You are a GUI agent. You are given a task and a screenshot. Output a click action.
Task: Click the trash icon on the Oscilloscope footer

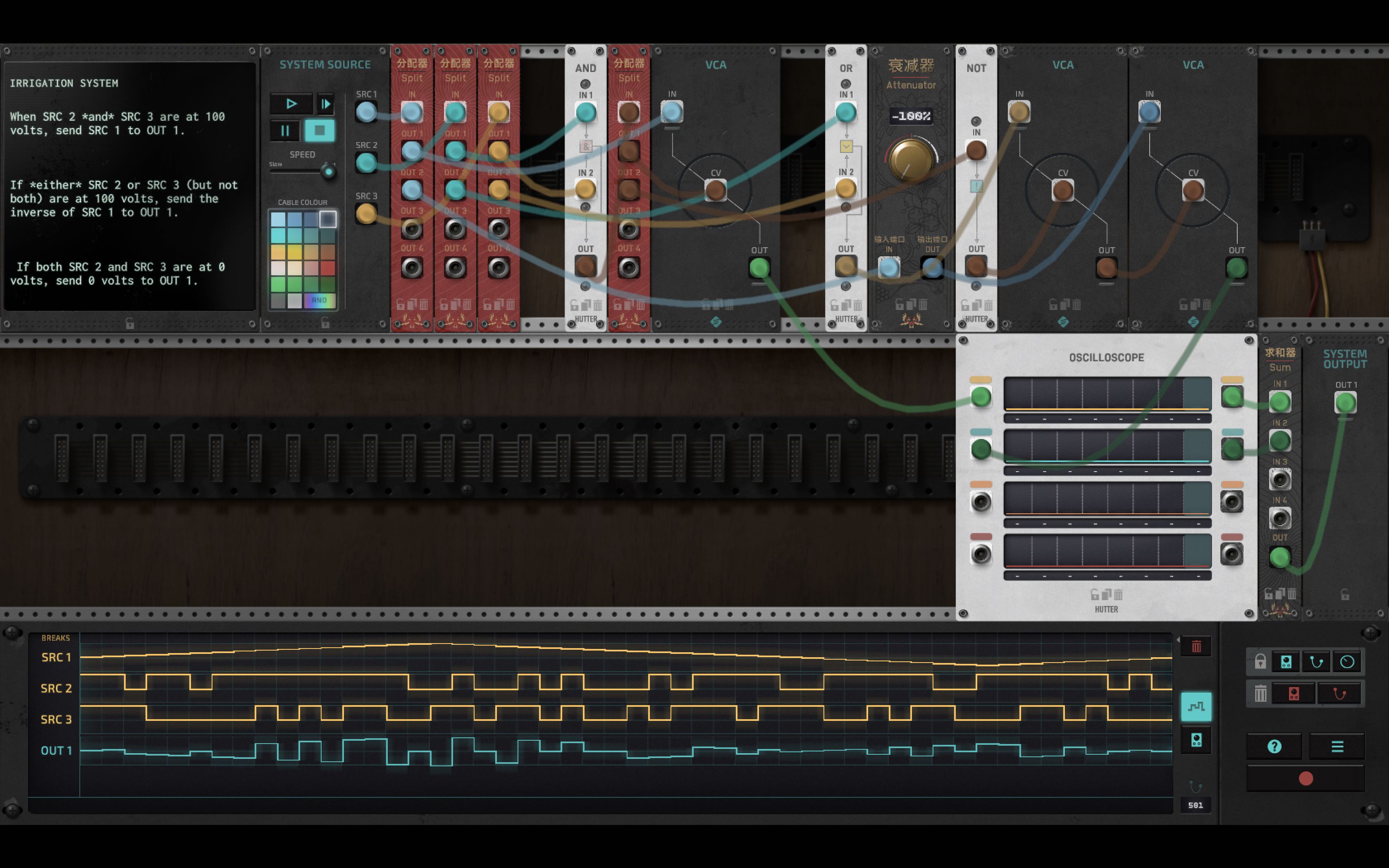[x=1119, y=595]
